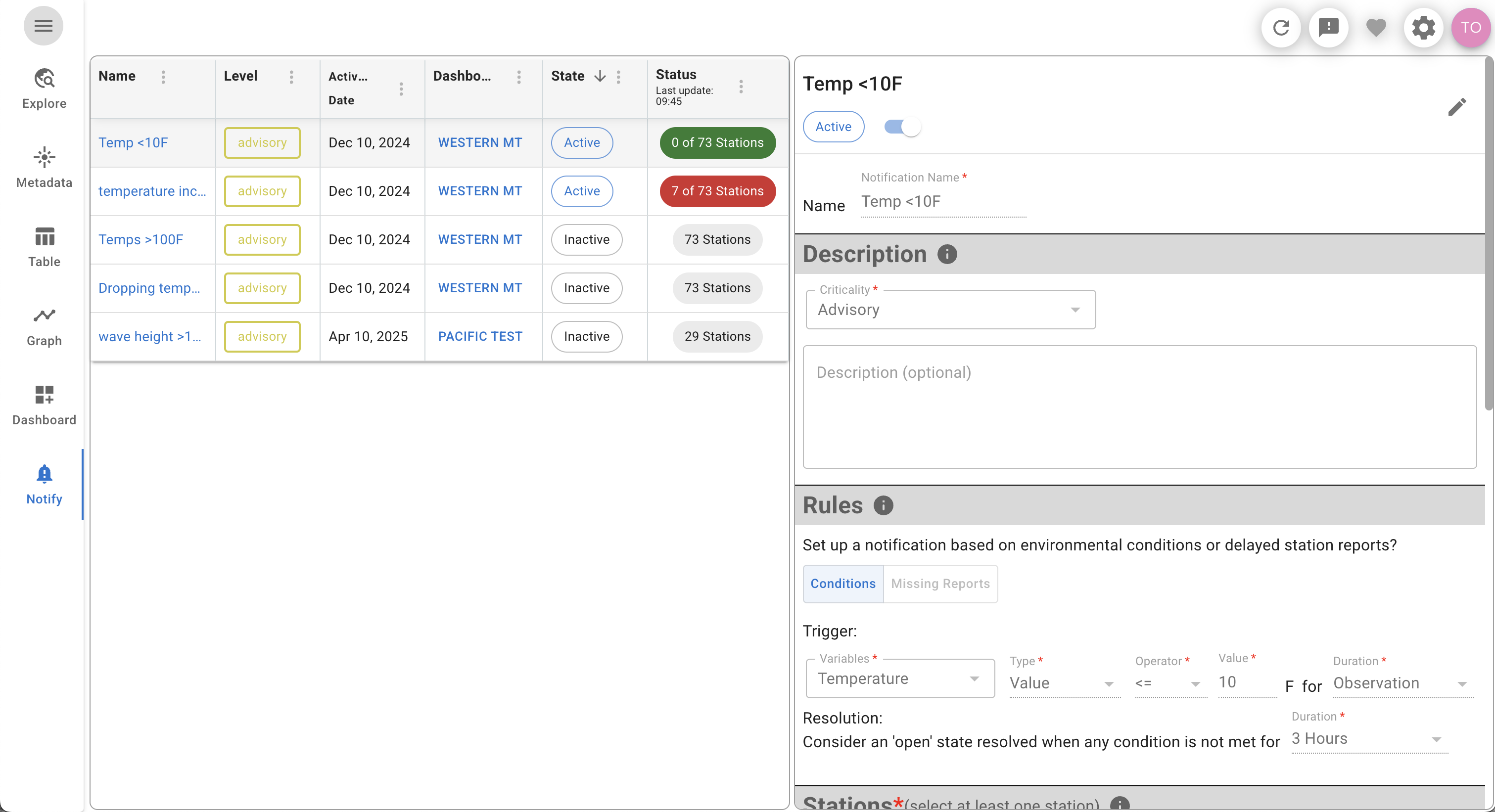Open the Temps >100F notification link

[140, 239]
